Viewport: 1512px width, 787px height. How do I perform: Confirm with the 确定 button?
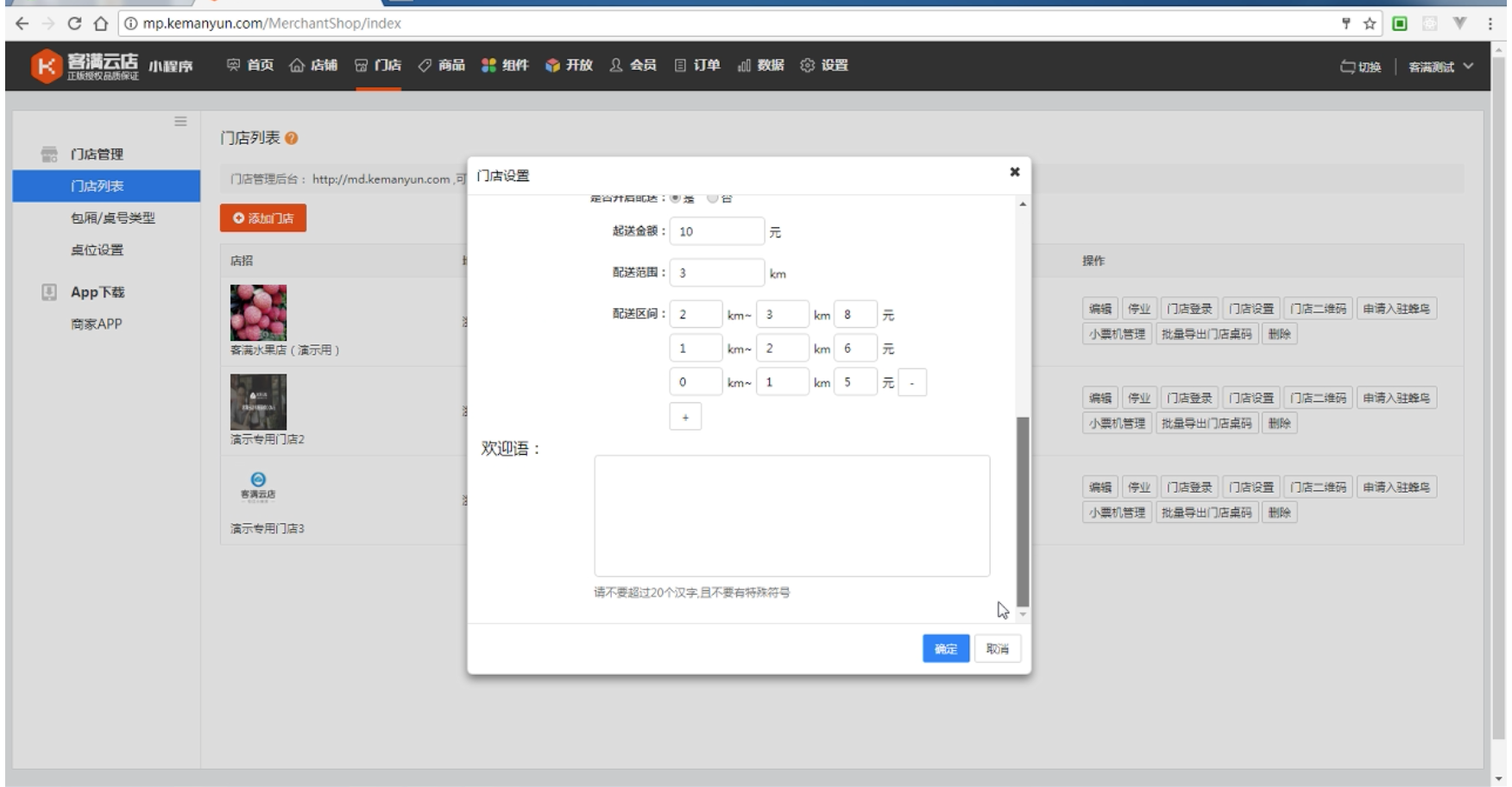(946, 649)
